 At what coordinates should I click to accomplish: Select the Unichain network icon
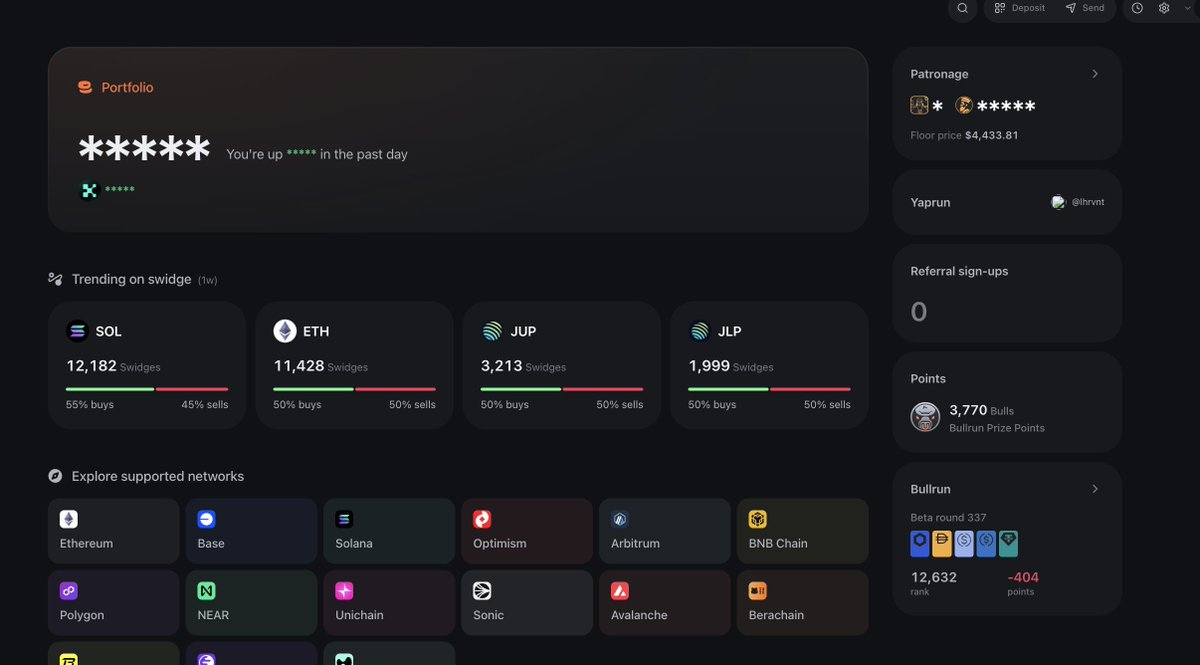click(344, 591)
